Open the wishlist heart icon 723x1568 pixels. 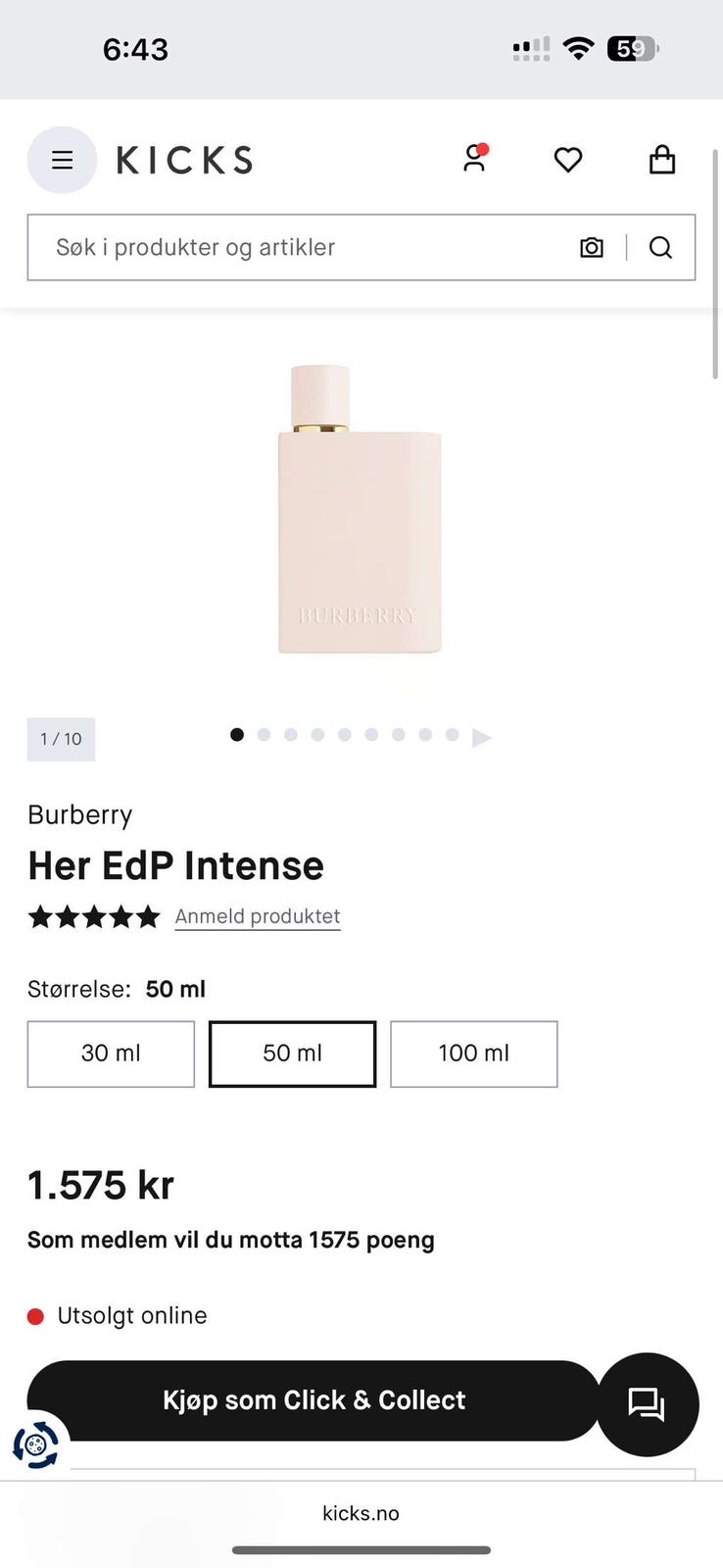click(x=568, y=160)
